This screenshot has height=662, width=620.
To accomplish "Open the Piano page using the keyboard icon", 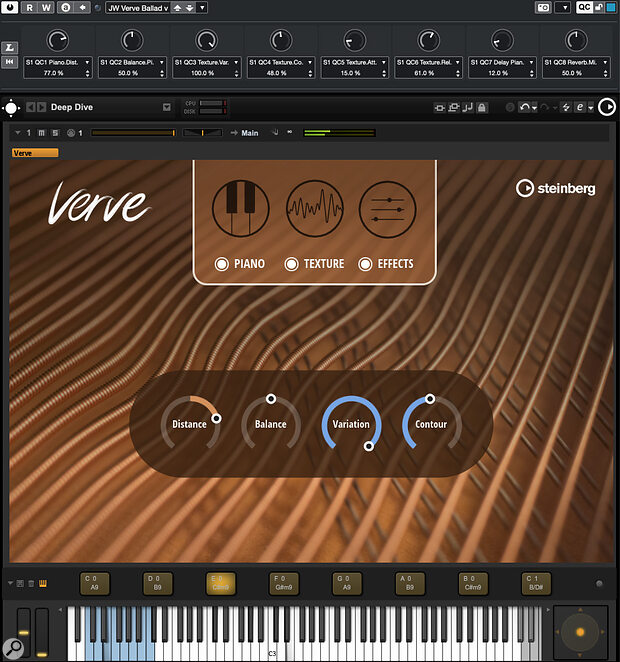I will tap(241, 208).
